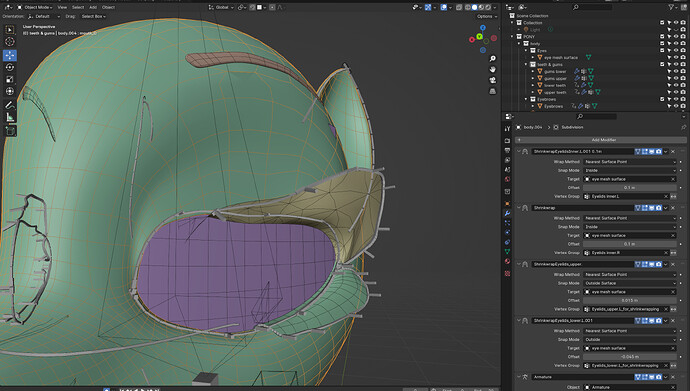The image size is (690, 391).
Task: Collapse the ShrinkwrapEyelids_upper modifier panel
Action: pos(519,264)
